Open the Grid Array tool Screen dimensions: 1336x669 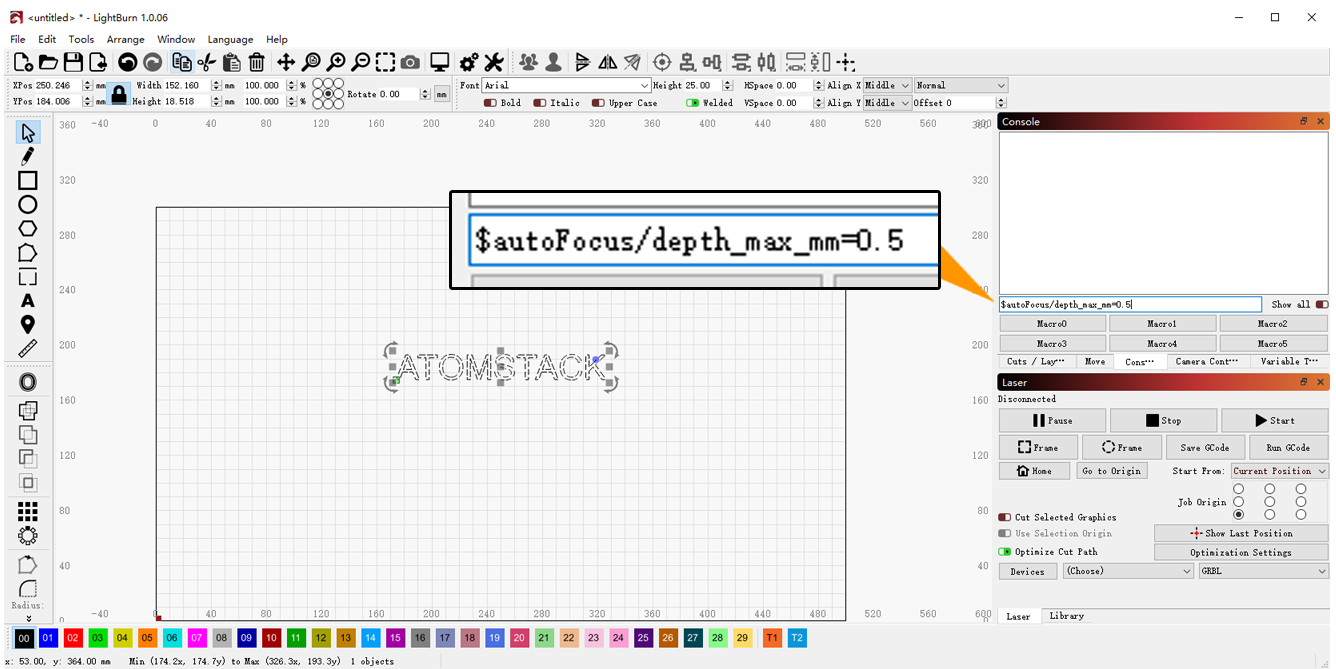[x=27, y=512]
